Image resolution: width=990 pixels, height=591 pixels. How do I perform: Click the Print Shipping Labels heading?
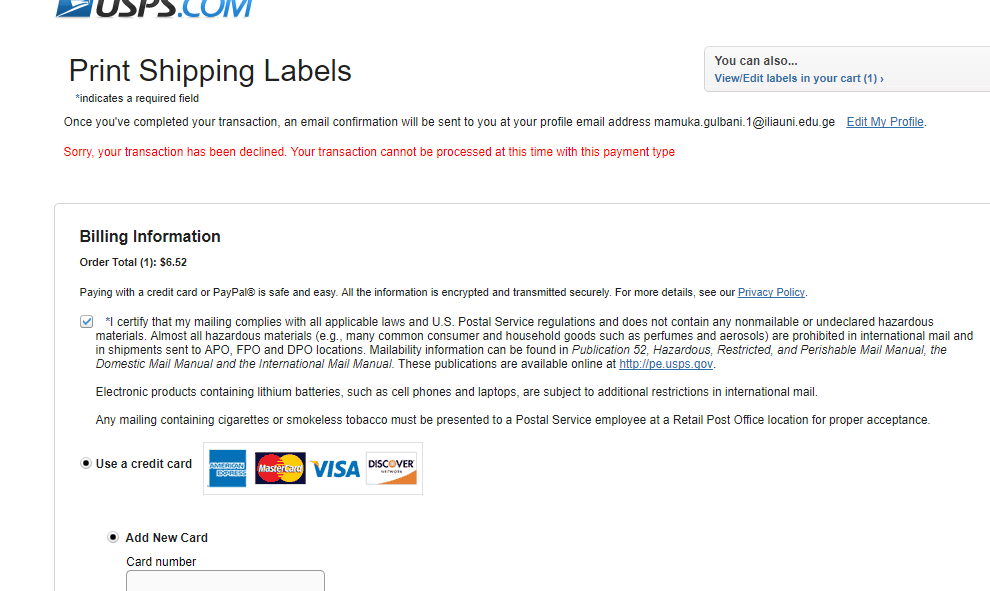209,71
